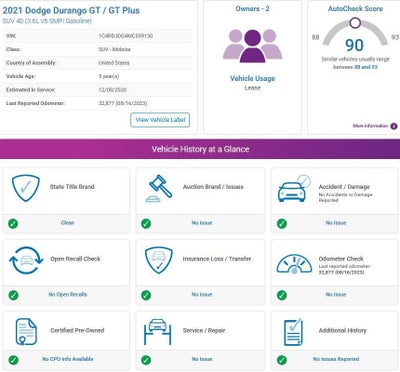400x372 pixels.
Task: Open the No Open Recalls link
Action: coord(68,294)
